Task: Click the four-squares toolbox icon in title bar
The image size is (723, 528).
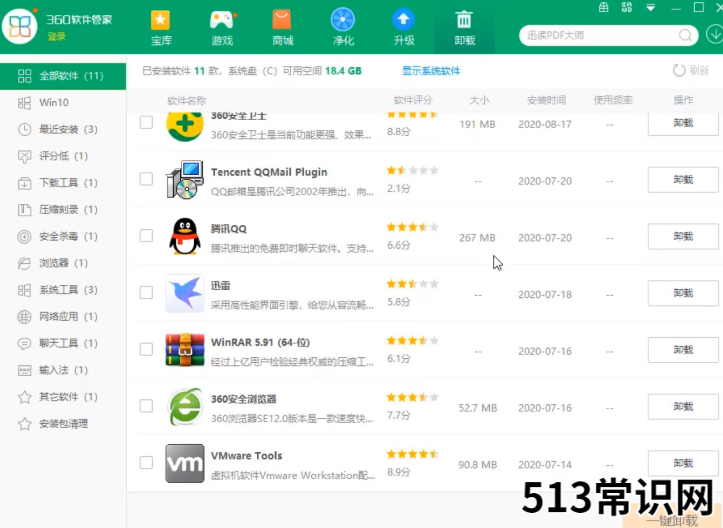Action: click(627, 7)
